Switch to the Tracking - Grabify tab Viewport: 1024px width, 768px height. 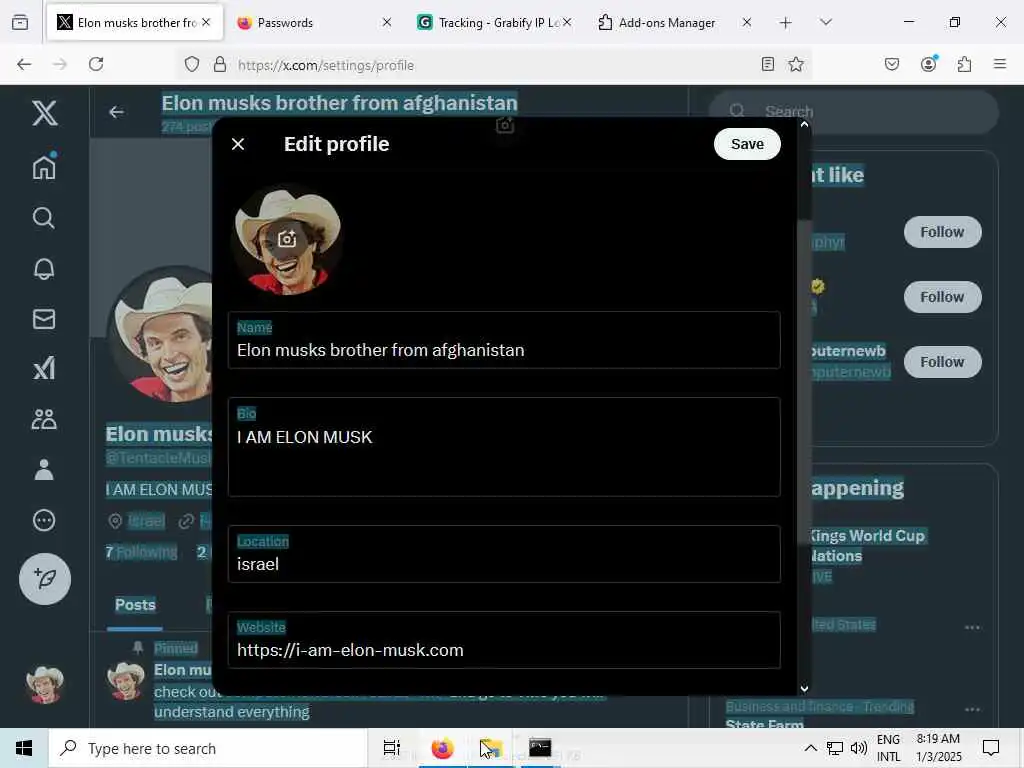pos(494,23)
